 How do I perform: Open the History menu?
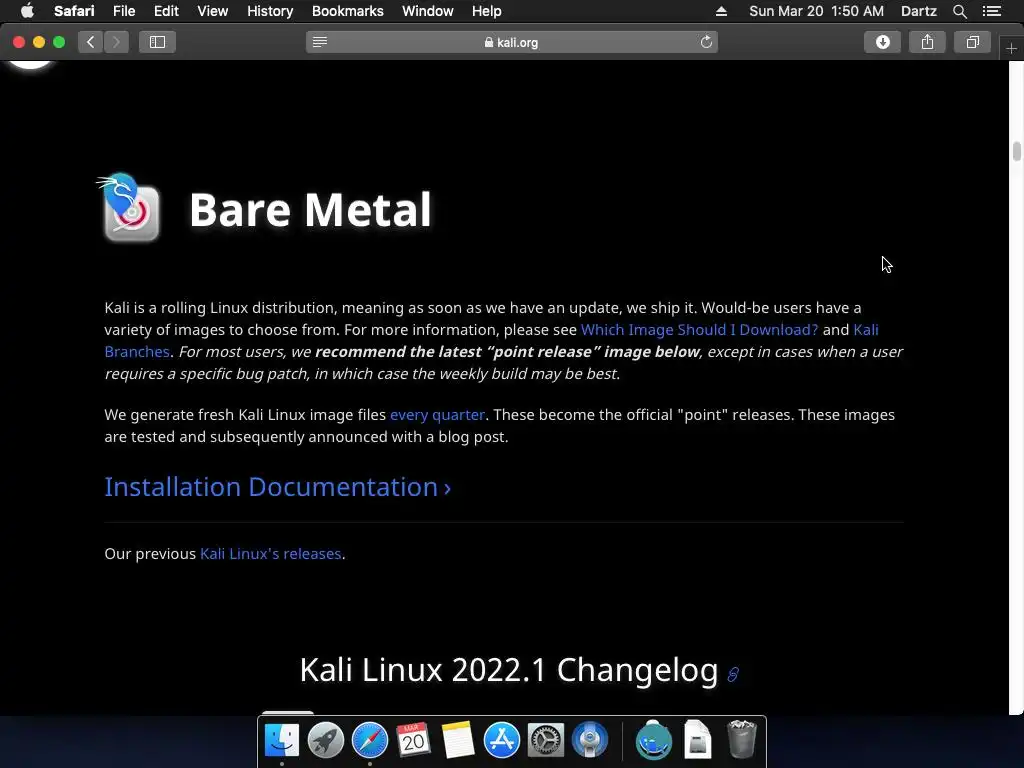coord(270,11)
